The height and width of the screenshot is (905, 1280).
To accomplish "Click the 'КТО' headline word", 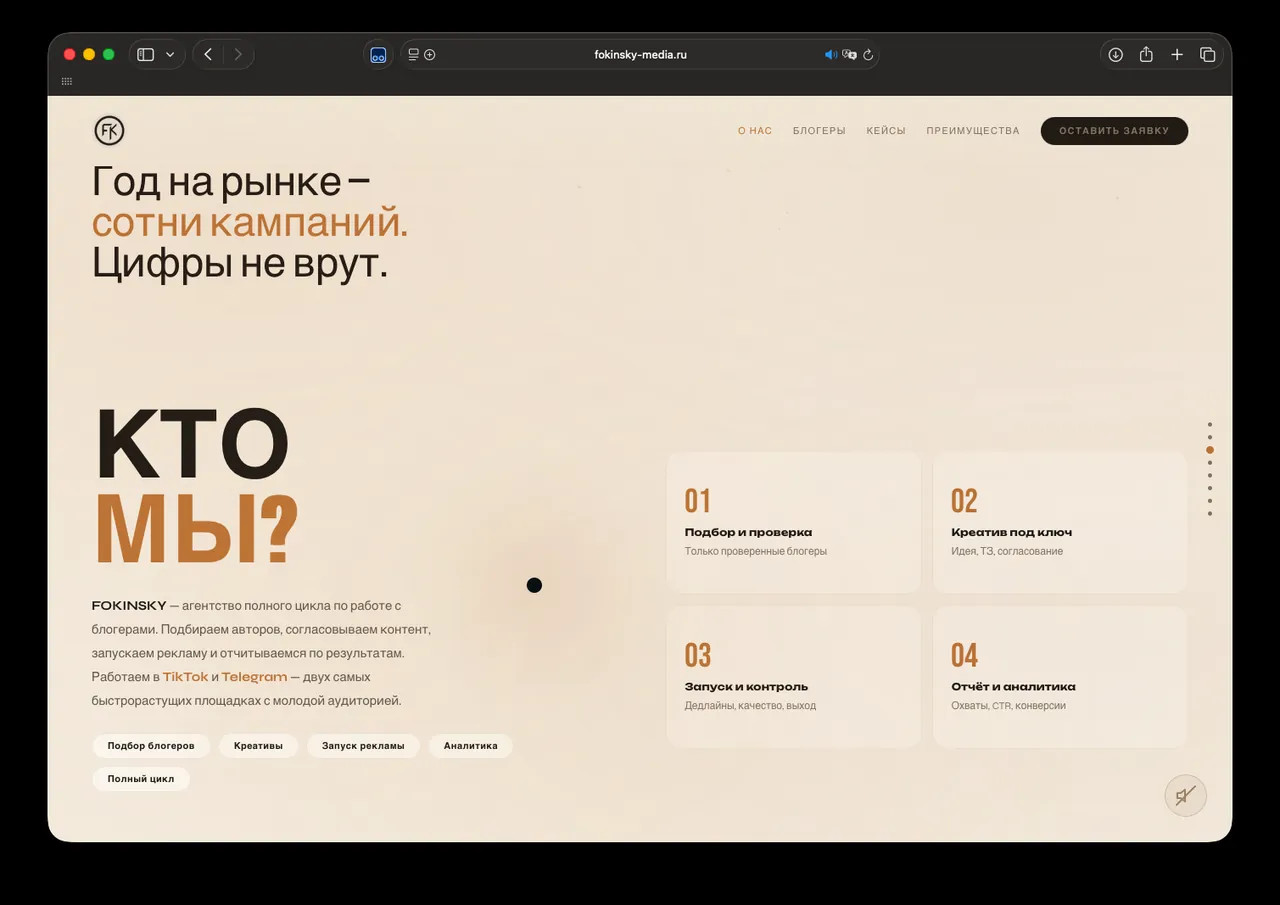I will (x=193, y=445).
